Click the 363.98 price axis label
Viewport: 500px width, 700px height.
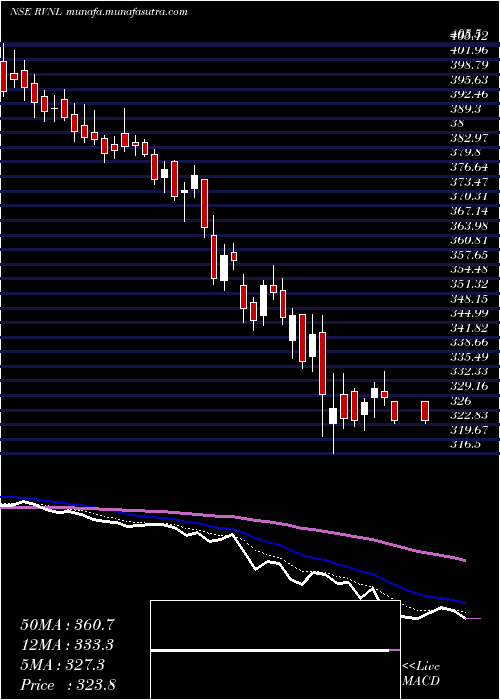[x=468, y=225]
